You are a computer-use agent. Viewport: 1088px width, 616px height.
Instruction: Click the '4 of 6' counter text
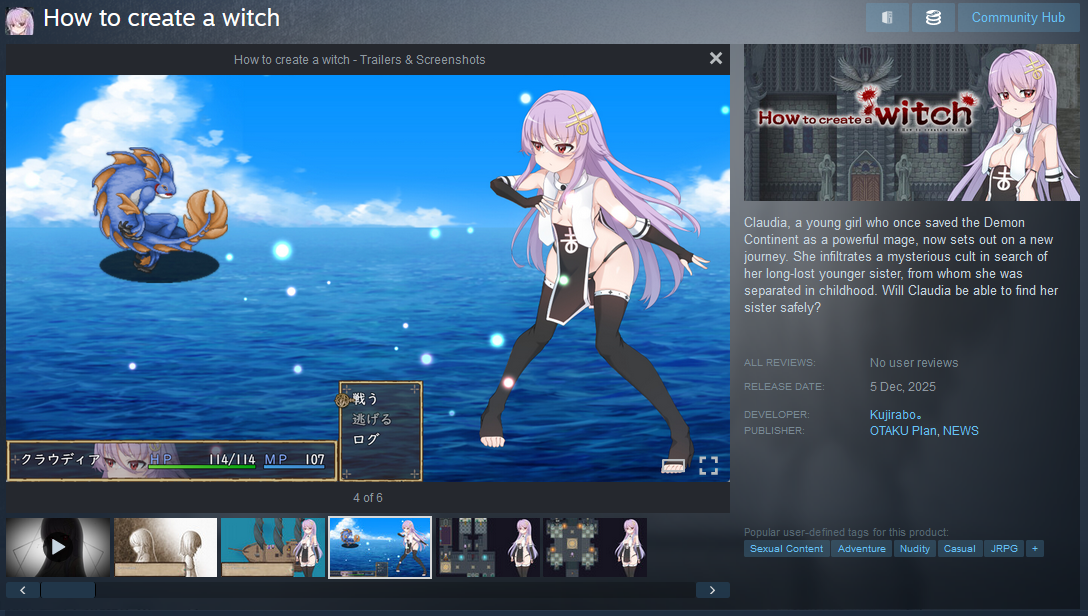point(368,498)
